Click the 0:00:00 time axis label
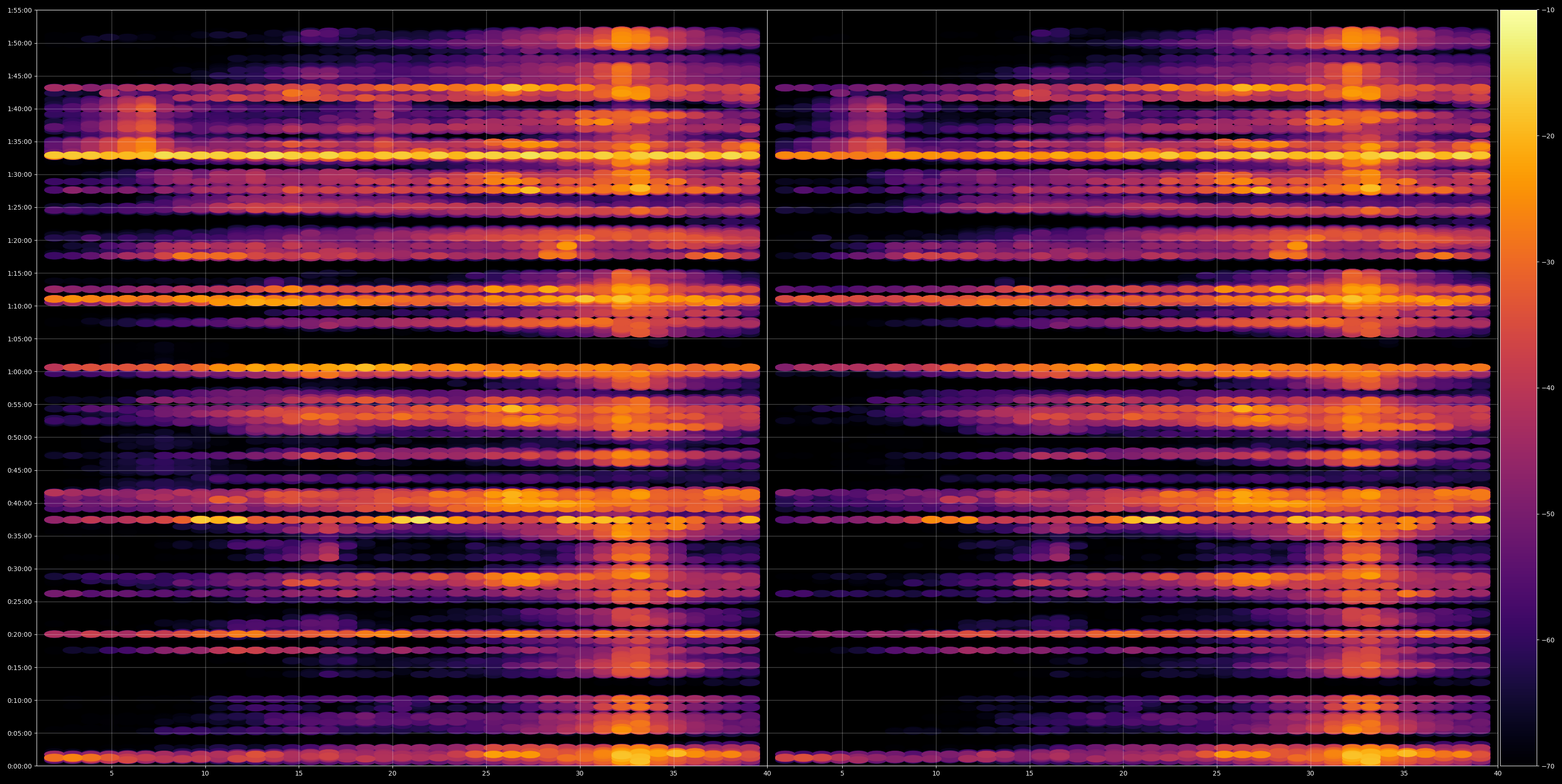The height and width of the screenshot is (784, 1562). (x=19, y=766)
